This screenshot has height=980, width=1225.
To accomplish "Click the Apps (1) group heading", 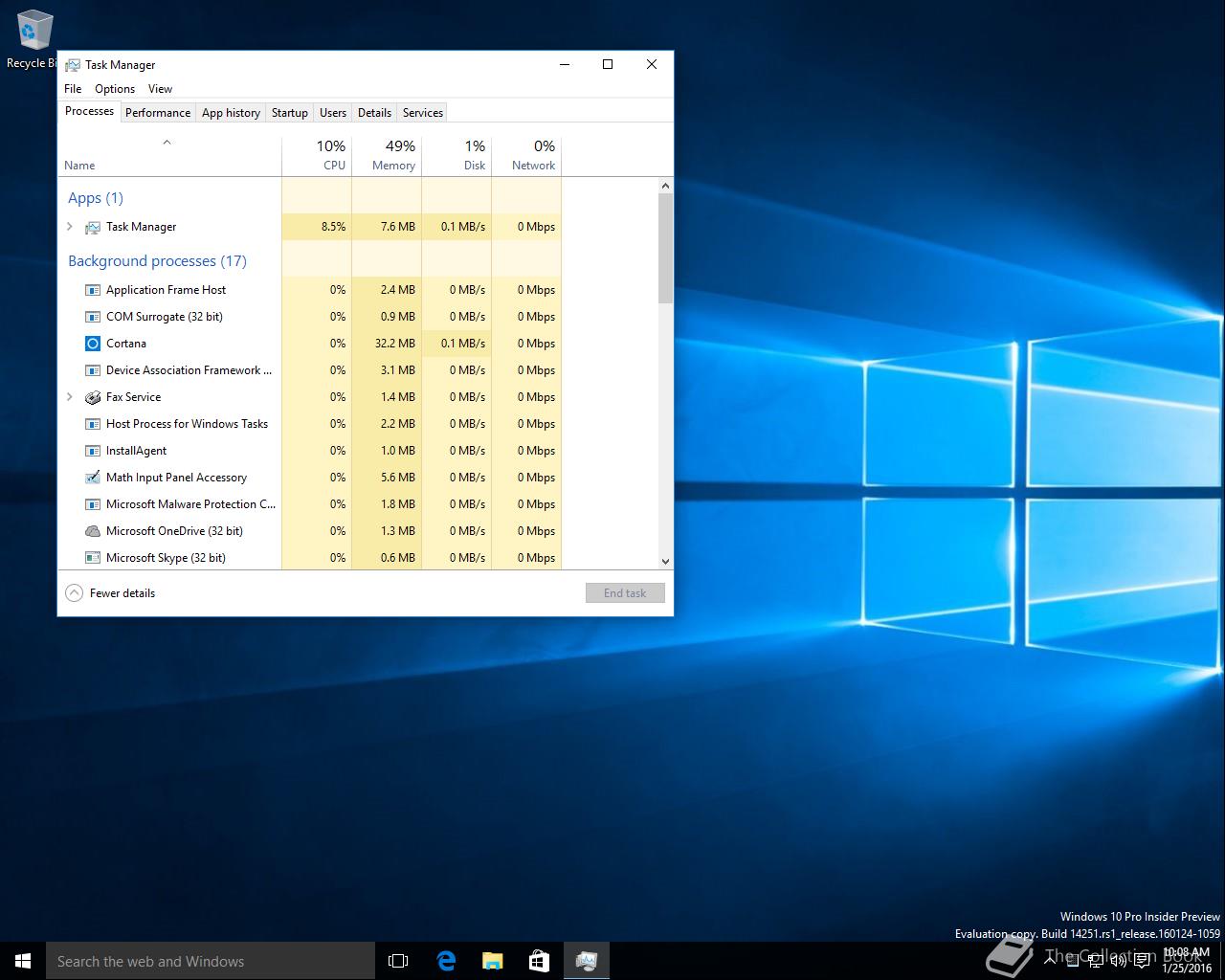I will [96, 198].
